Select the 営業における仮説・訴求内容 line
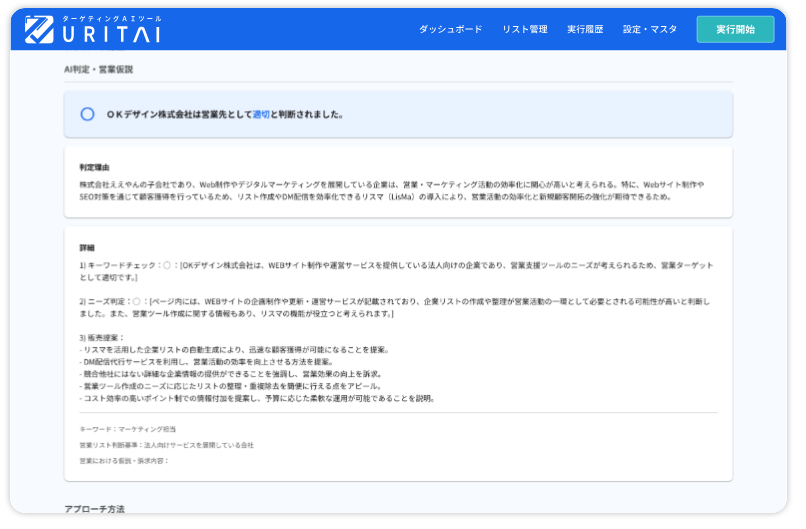The image size is (806, 529). [x=124, y=461]
